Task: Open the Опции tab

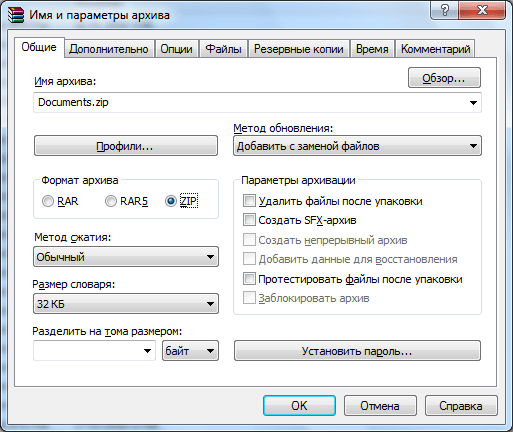Action: click(x=177, y=49)
